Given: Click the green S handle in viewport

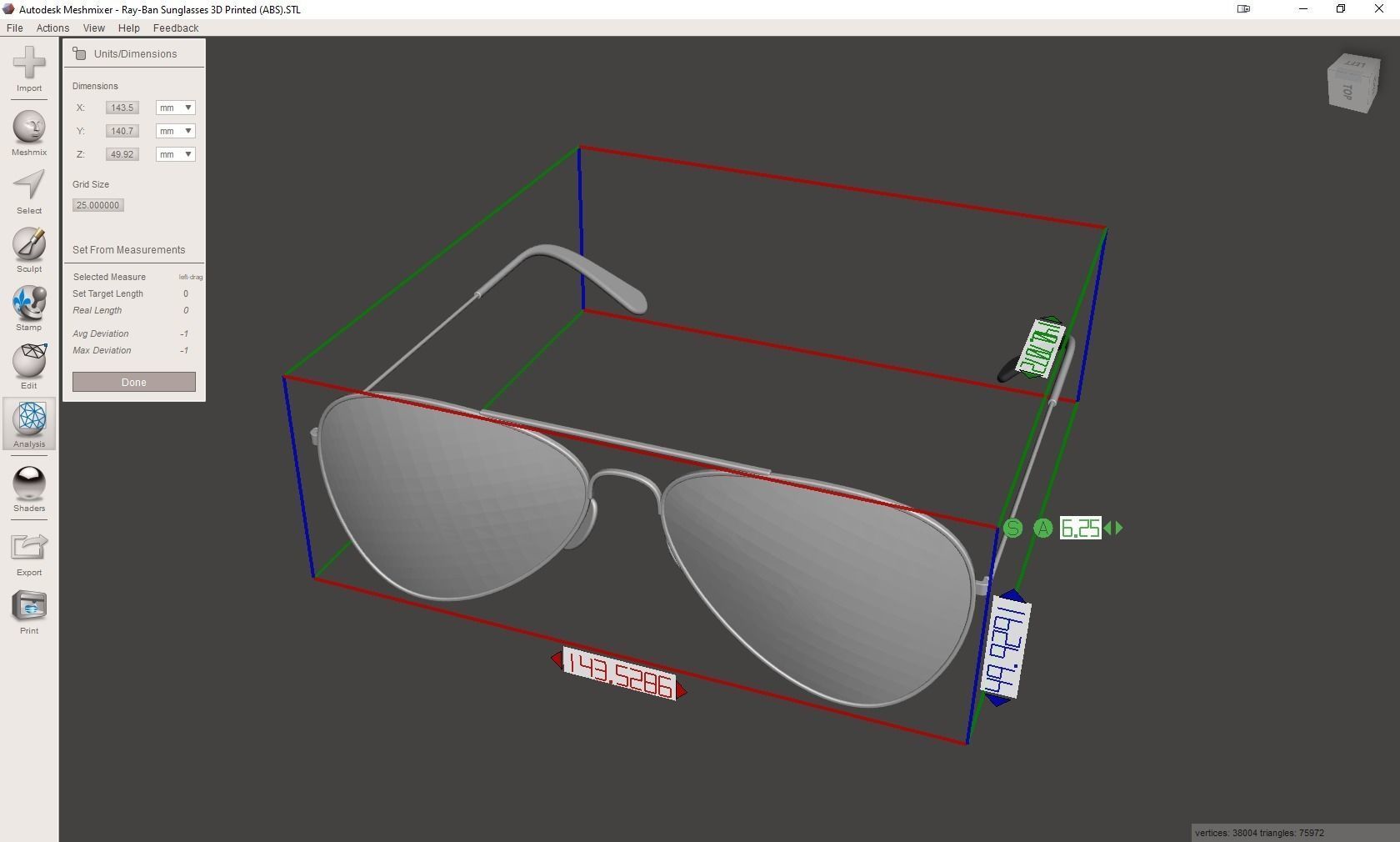Looking at the screenshot, I should [1012, 528].
